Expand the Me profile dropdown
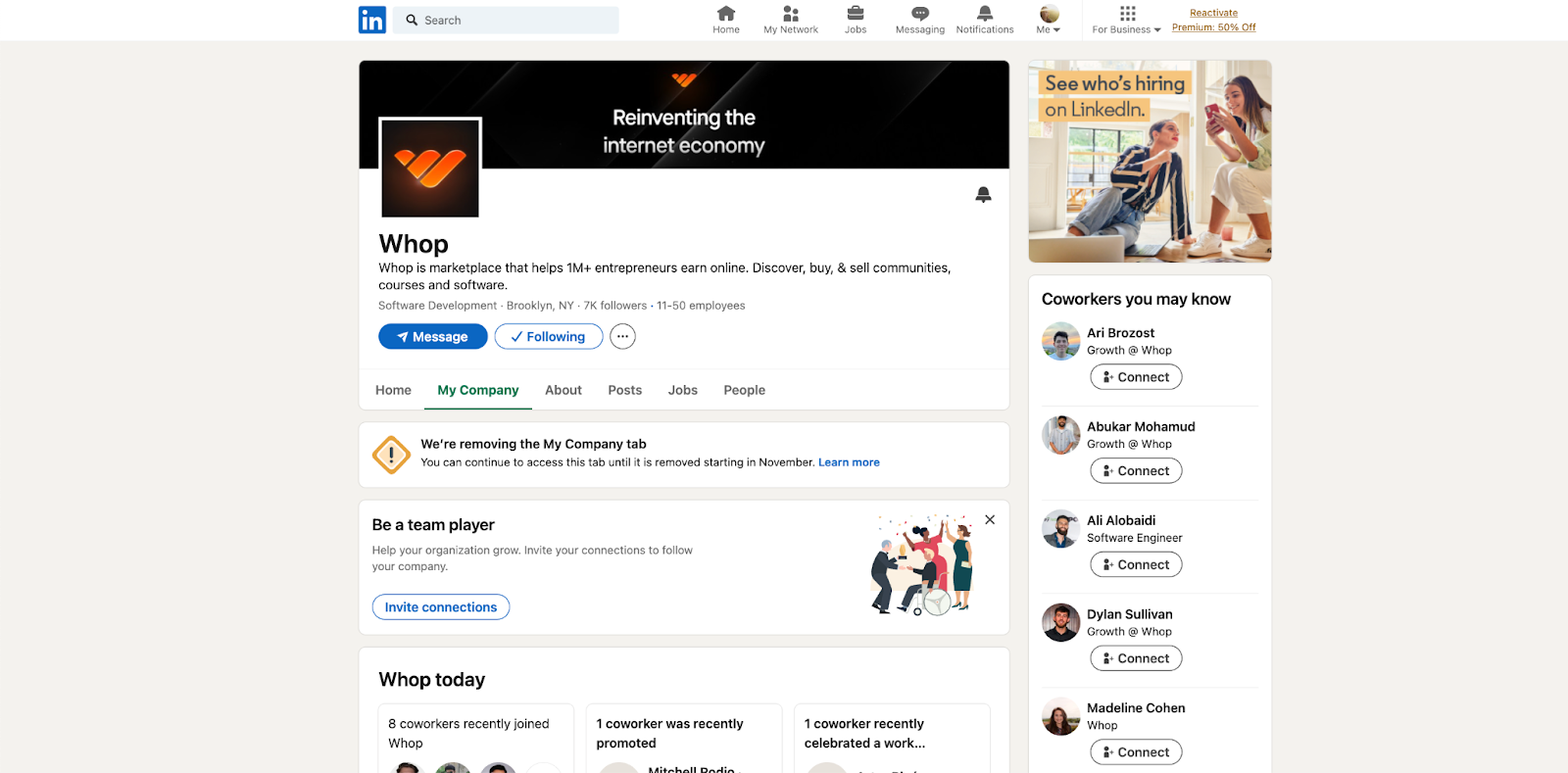The width and height of the screenshot is (1568, 773). (x=1049, y=21)
